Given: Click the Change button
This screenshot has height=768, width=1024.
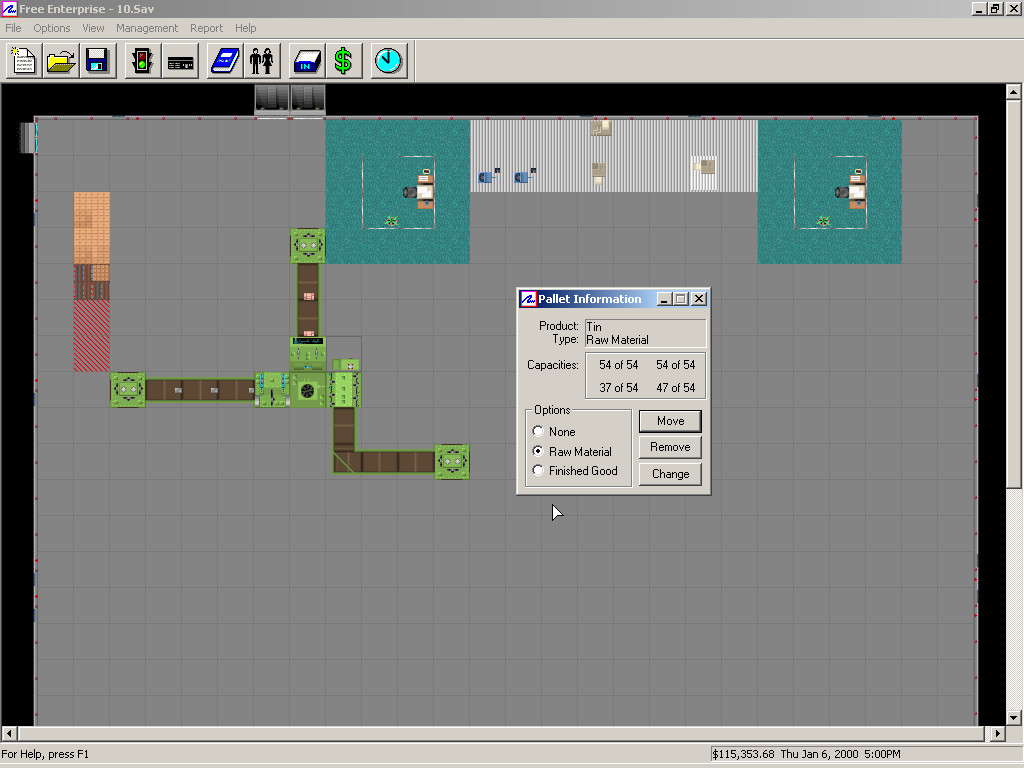Looking at the screenshot, I should pos(670,474).
